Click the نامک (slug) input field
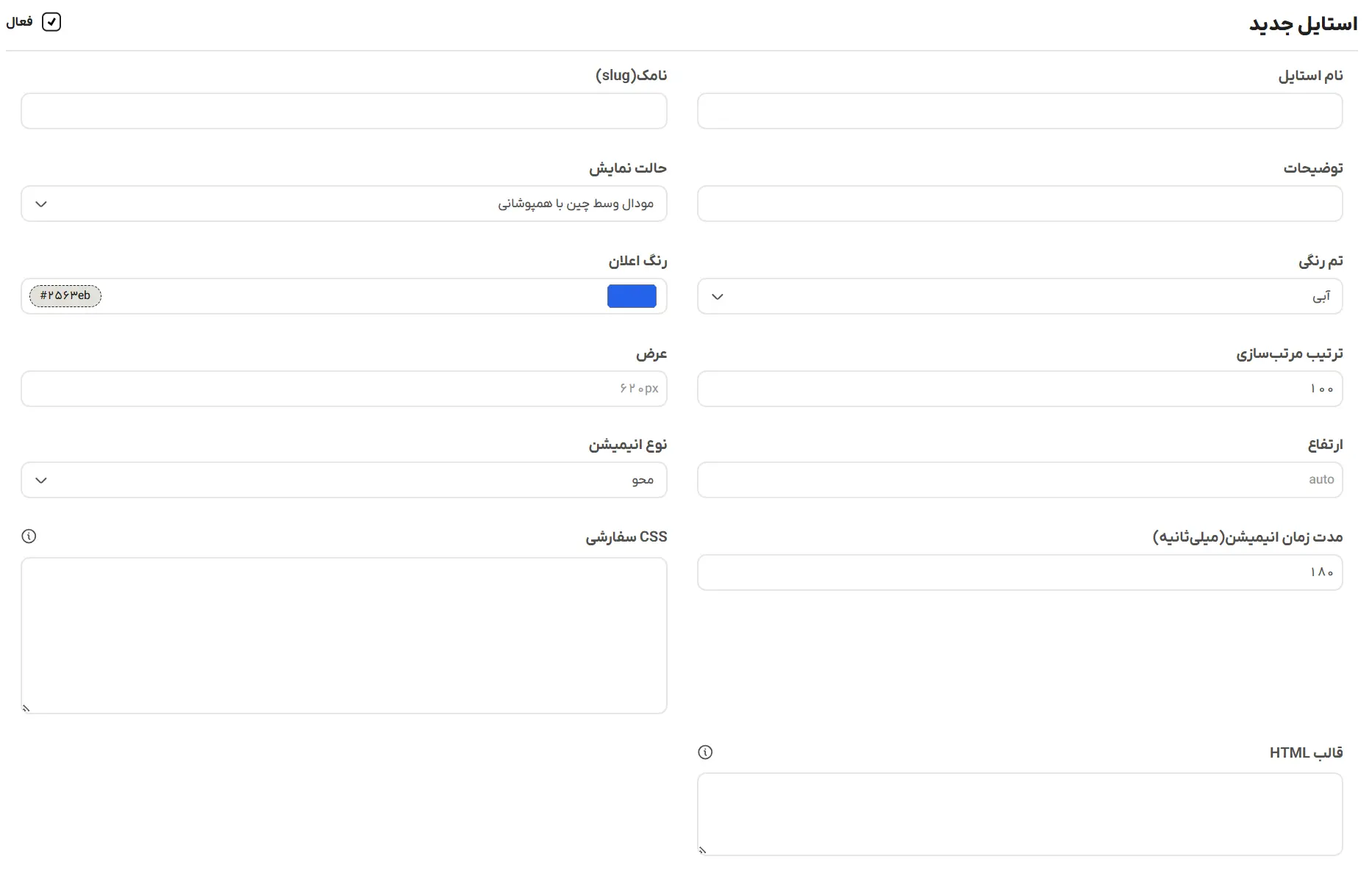Viewport: 1372px width, 873px height. [344, 111]
